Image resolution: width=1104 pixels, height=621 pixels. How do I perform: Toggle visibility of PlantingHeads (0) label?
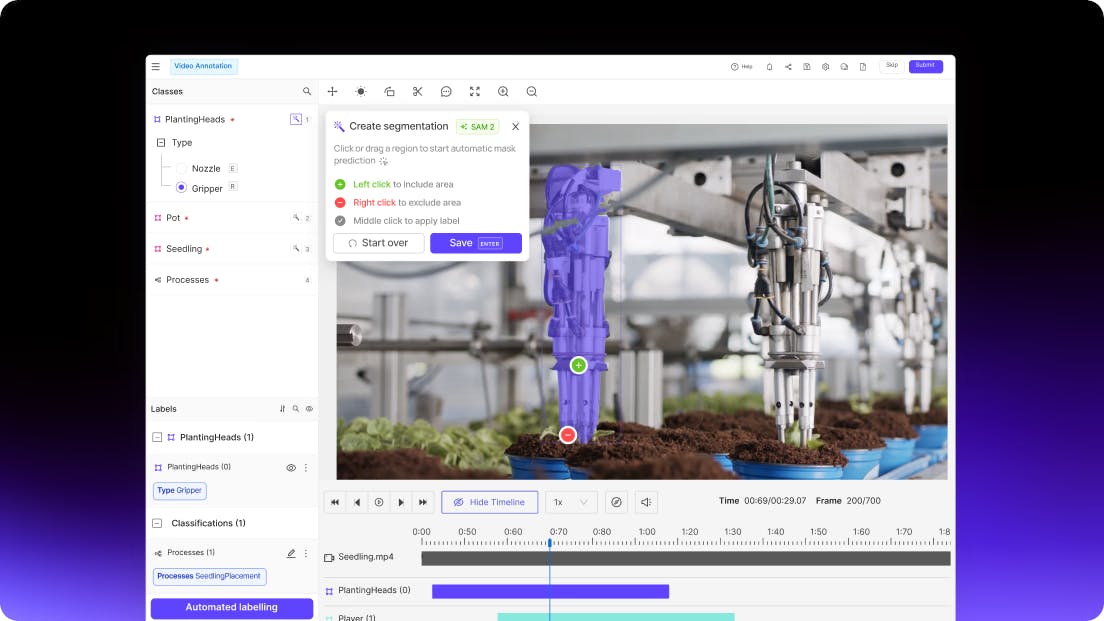click(x=291, y=467)
